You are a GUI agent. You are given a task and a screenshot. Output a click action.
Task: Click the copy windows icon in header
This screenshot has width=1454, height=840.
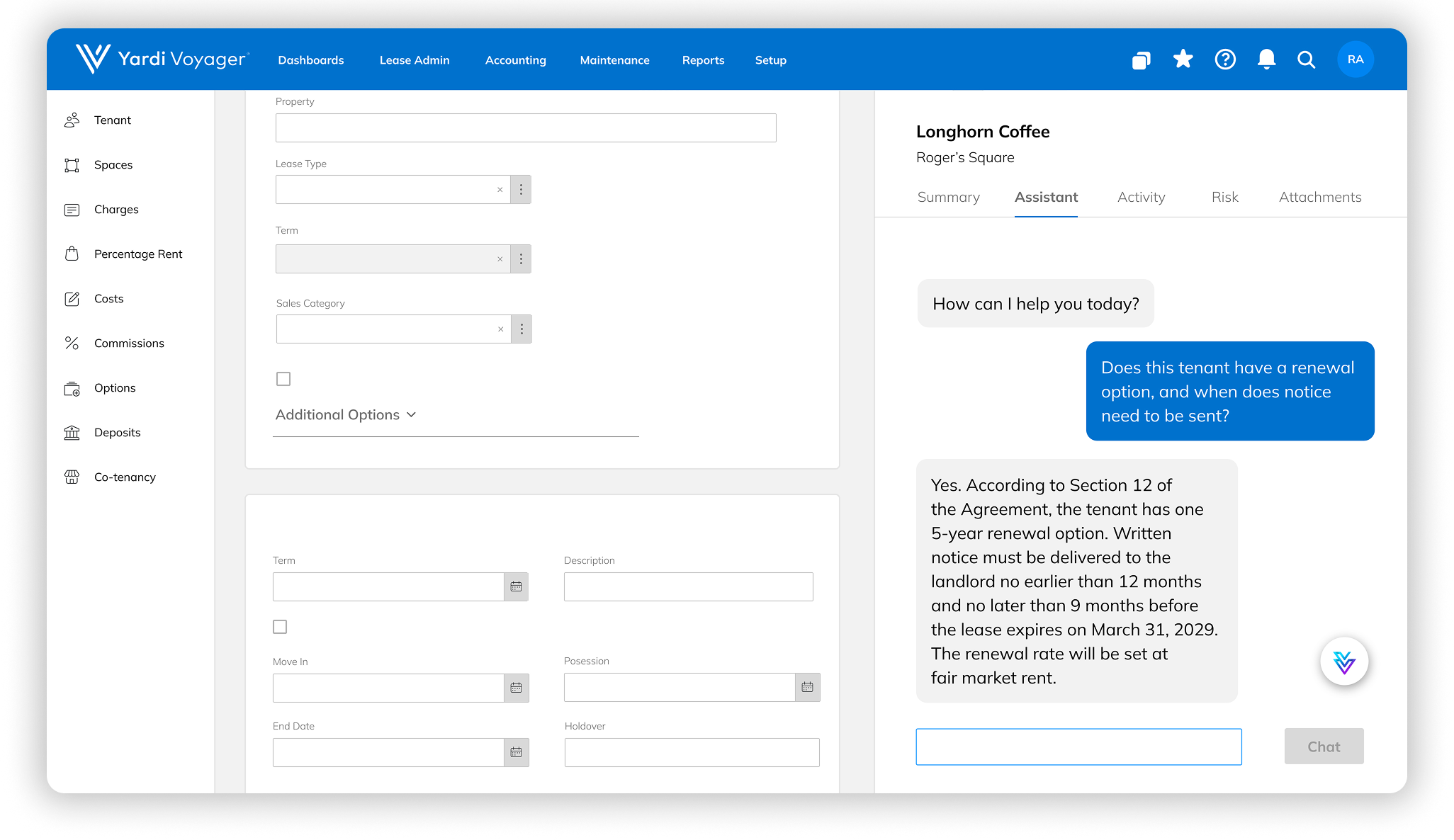click(x=1141, y=60)
